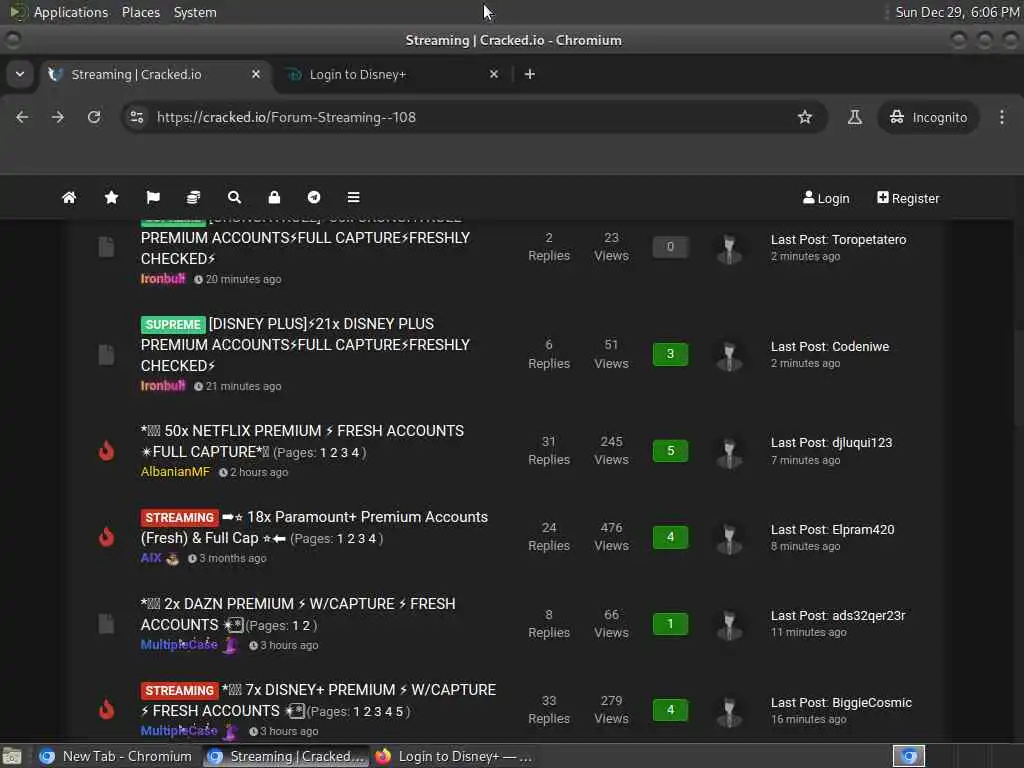
Task: Open the 21x DISNEY PLUS thread
Action: pyautogui.click(x=306, y=344)
